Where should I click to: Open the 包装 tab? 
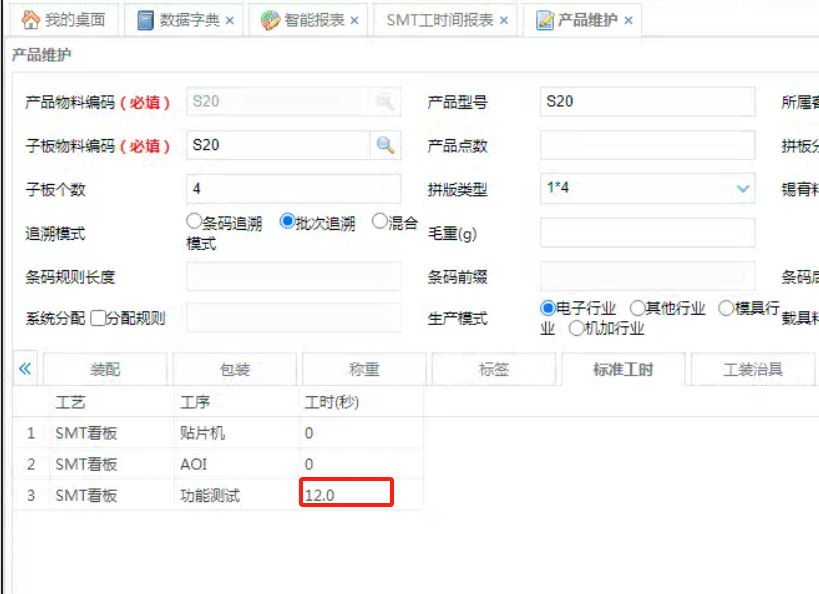coord(235,369)
